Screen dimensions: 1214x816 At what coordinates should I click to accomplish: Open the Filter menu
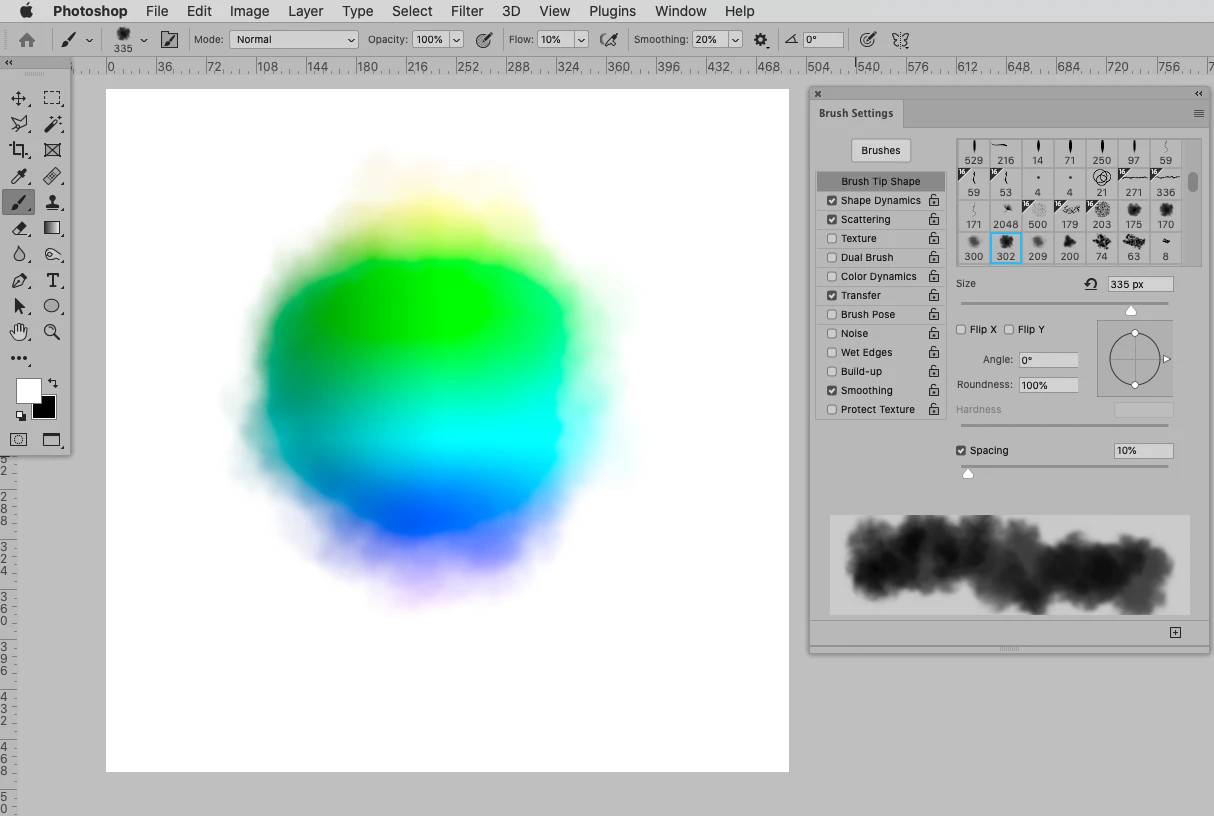point(467,11)
